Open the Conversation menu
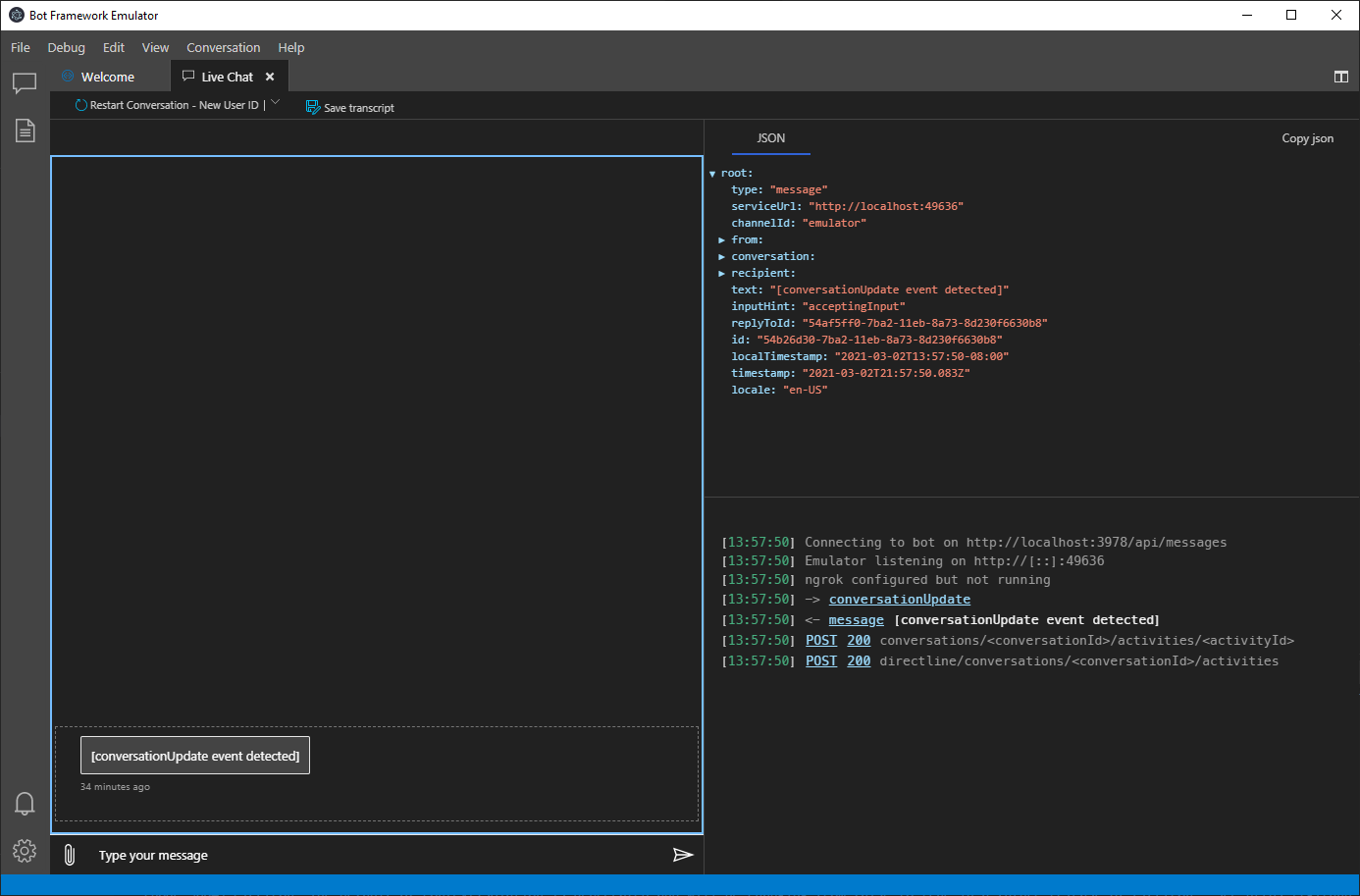1360x896 pixels. (224, 47)
